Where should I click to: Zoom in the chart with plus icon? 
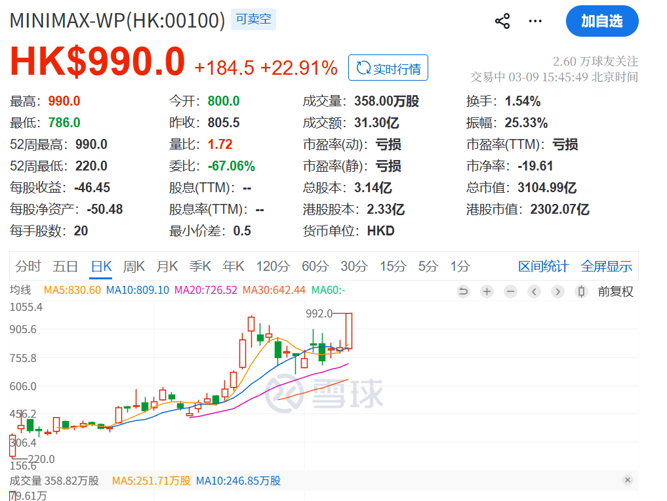click(x=487, y=291)
